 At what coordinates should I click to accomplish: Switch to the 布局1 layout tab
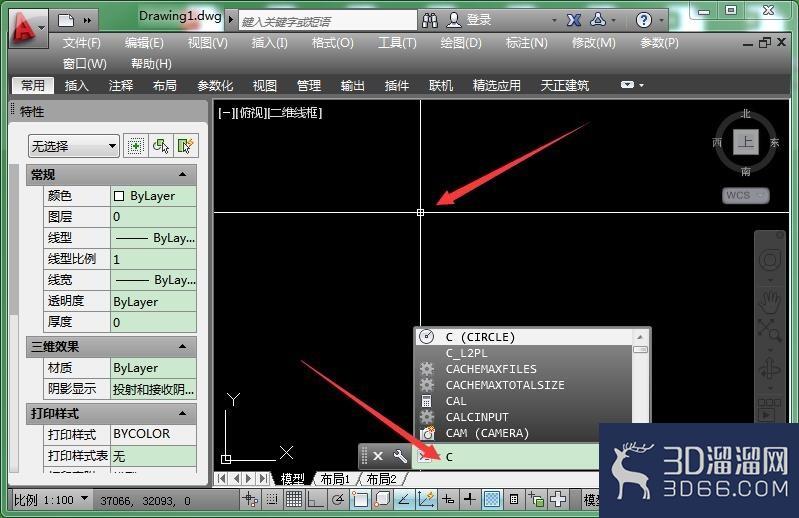pyautogui.click(x=335, y=479)
